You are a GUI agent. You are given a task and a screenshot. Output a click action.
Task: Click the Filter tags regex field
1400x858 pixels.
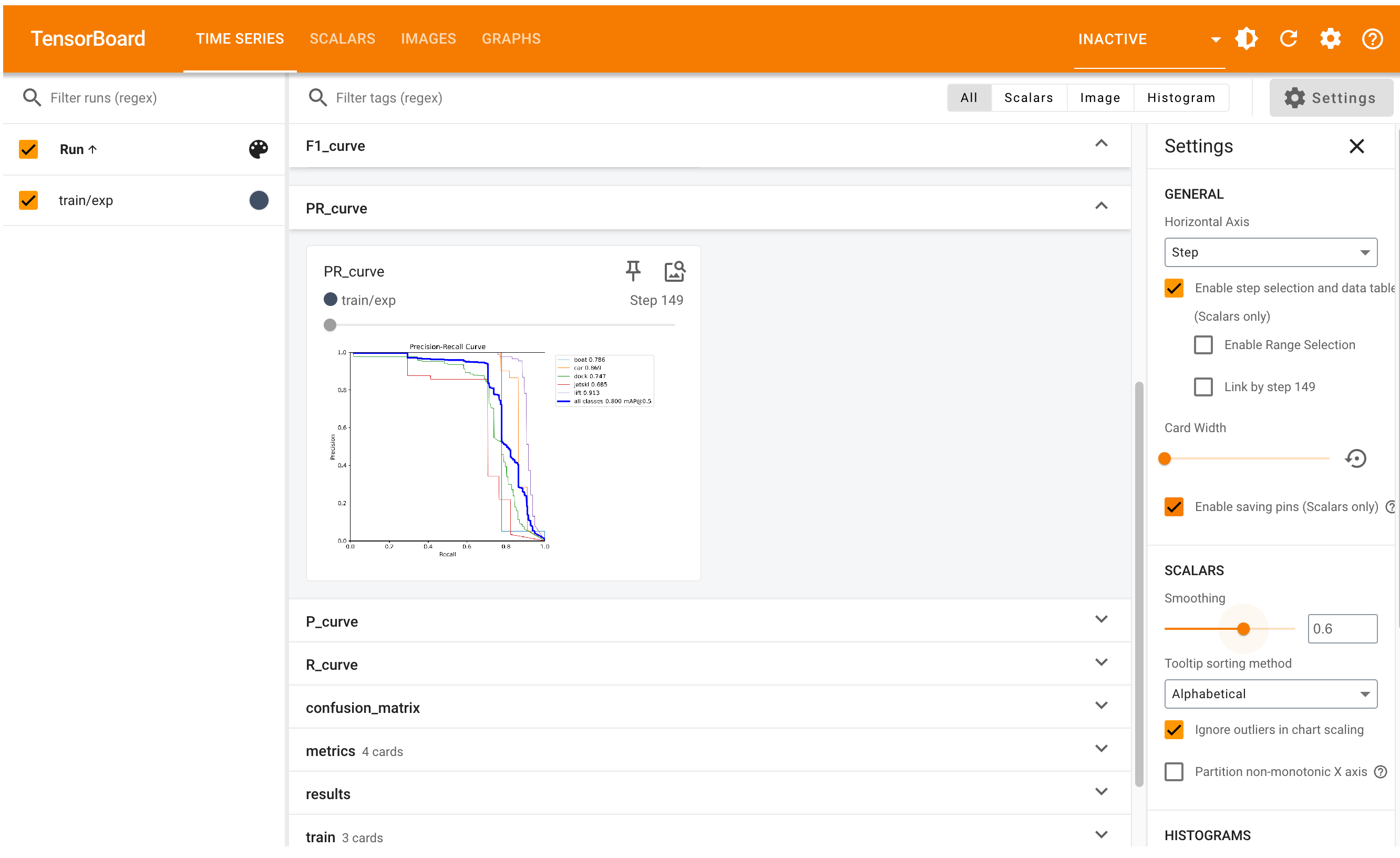(x=389, y=98)
